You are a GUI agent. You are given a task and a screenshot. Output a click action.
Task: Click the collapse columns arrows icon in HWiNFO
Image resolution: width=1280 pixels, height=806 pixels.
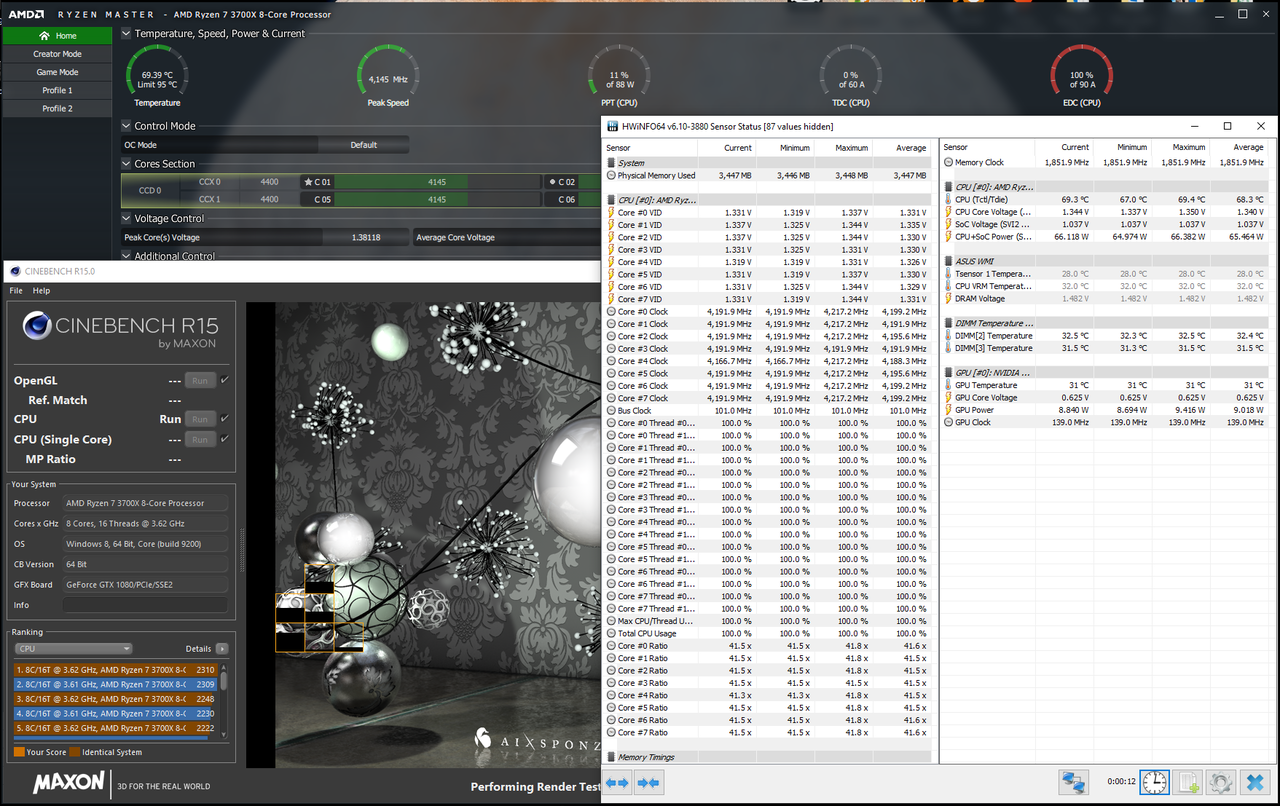click(649, 782)
